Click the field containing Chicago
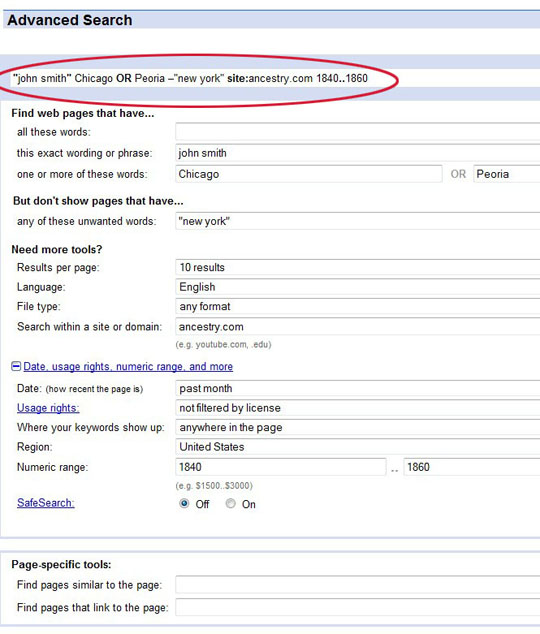540x634 pixels. pyautogui.click(x=309, y=174)
